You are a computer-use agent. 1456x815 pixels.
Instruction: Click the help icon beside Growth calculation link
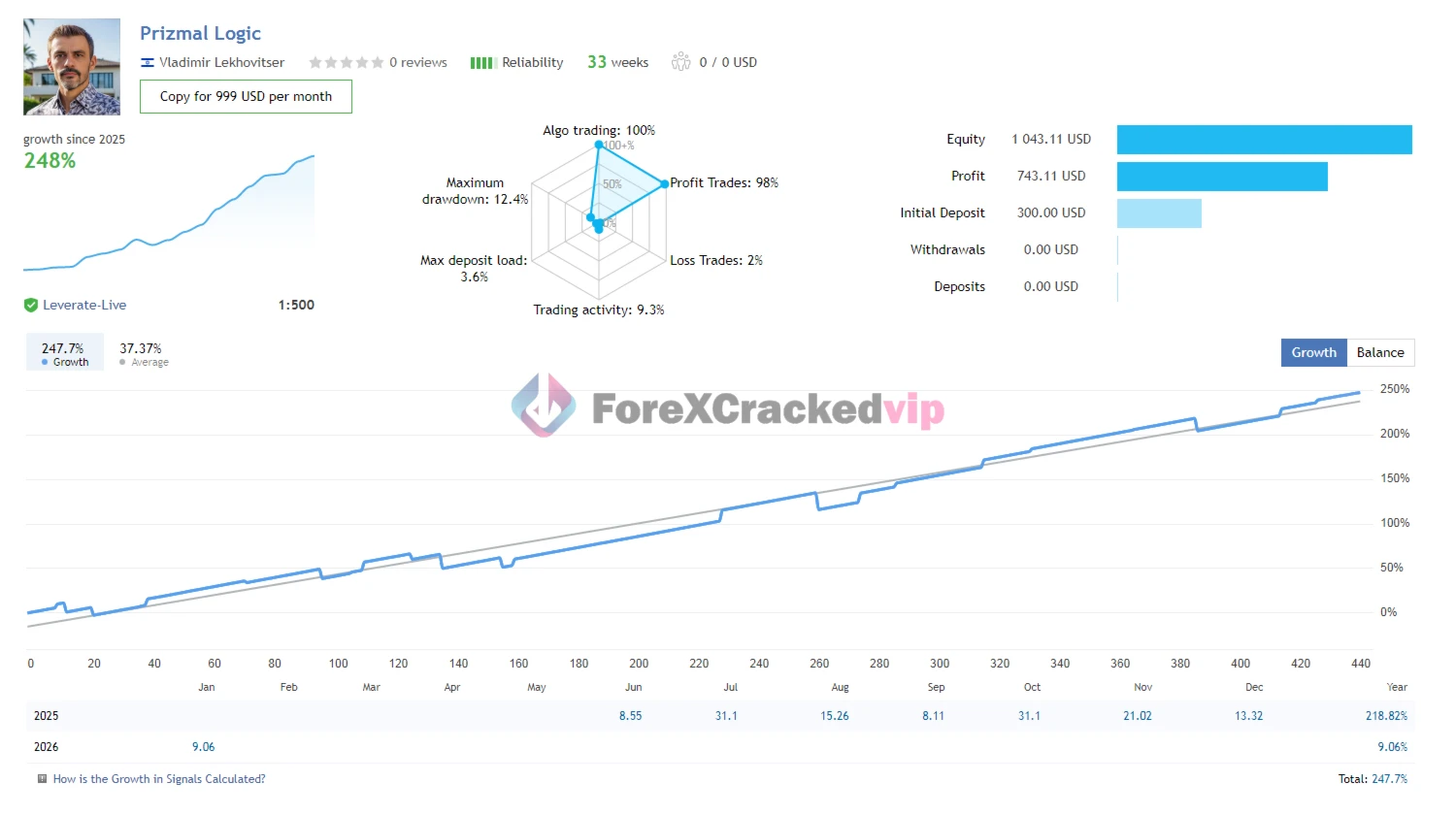[42, 779]
